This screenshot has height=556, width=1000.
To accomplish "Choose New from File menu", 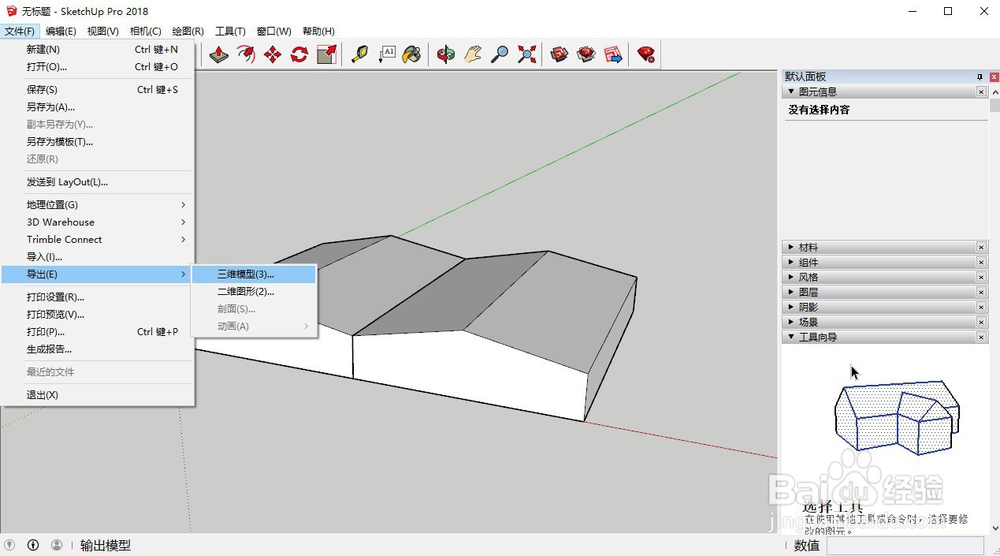I will point(97,49).
